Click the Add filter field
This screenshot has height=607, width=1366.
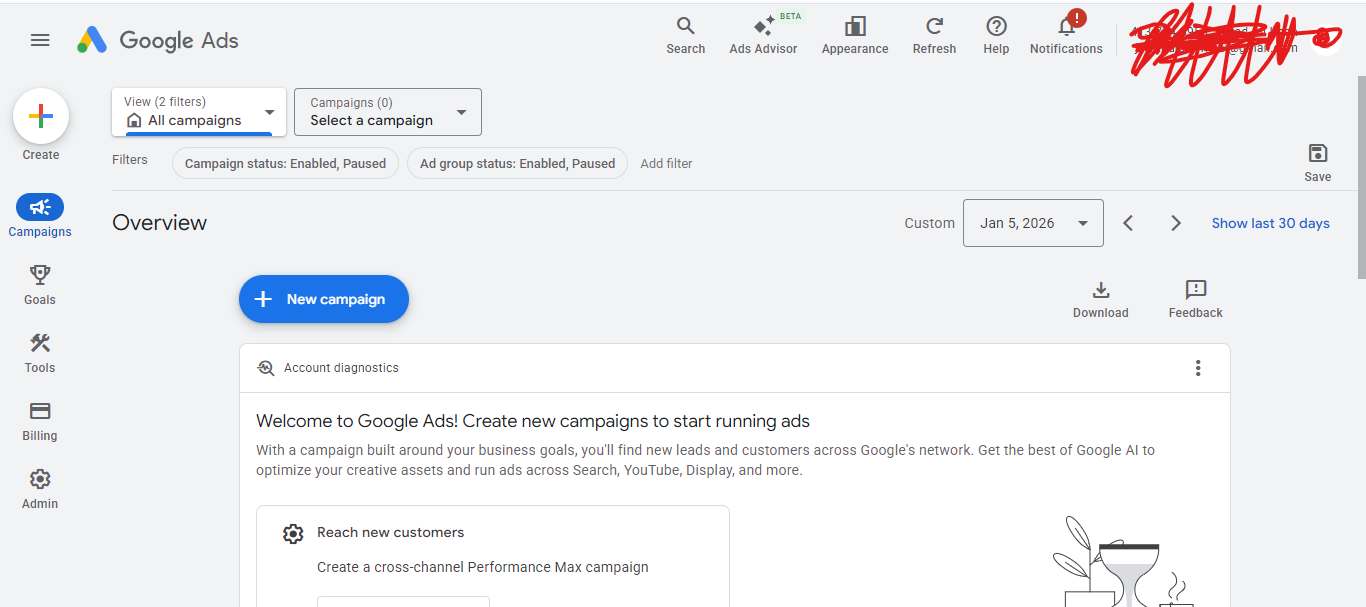click(666, 164)
